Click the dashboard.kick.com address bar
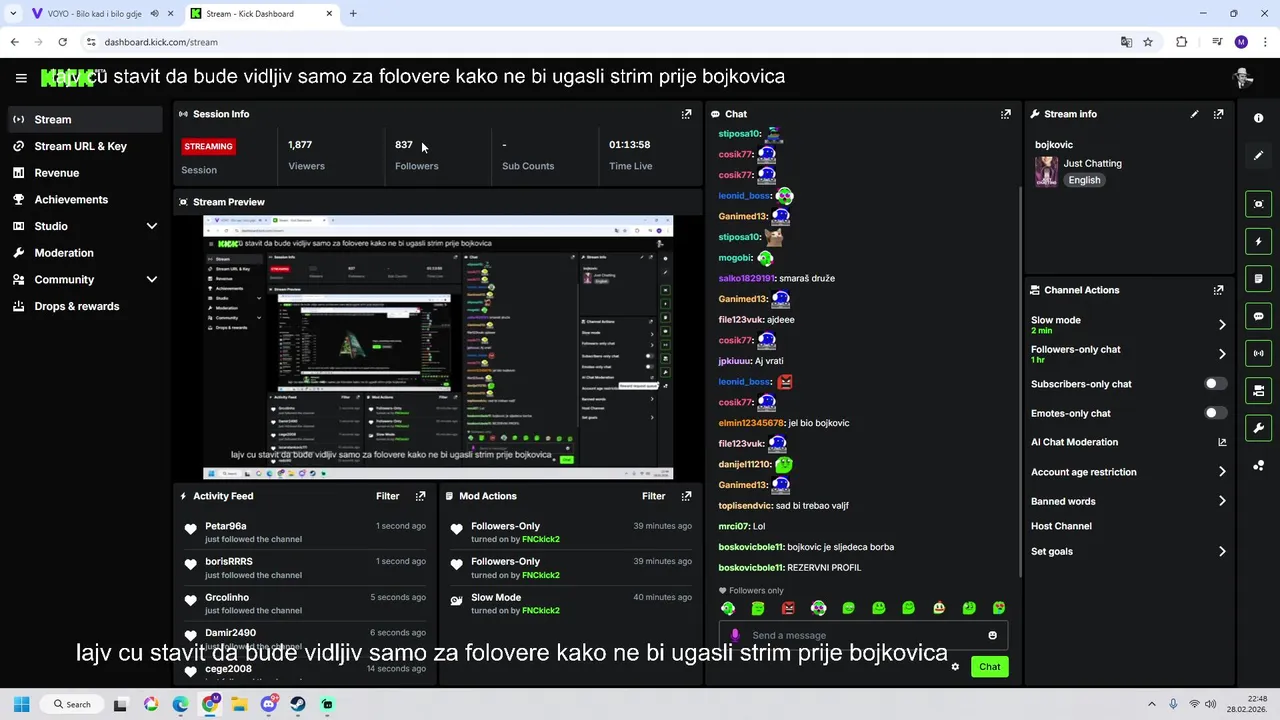The image size is (1280, 720). click(600, 42)
